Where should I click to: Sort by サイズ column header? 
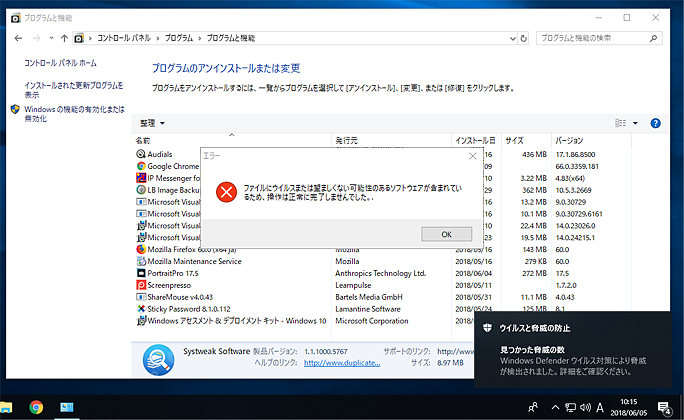click(x=514, y=140)
